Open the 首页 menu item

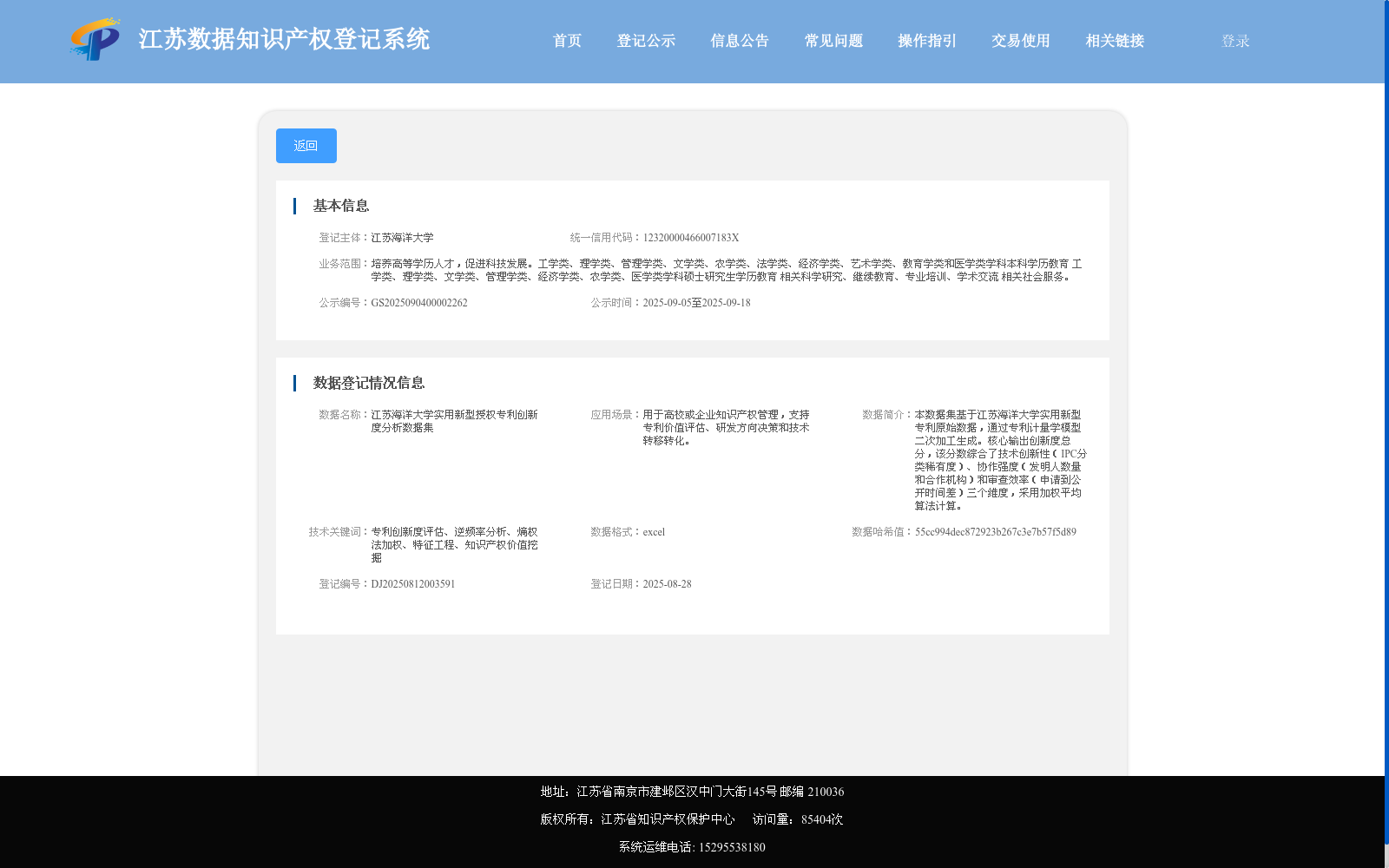click(568, 41)
